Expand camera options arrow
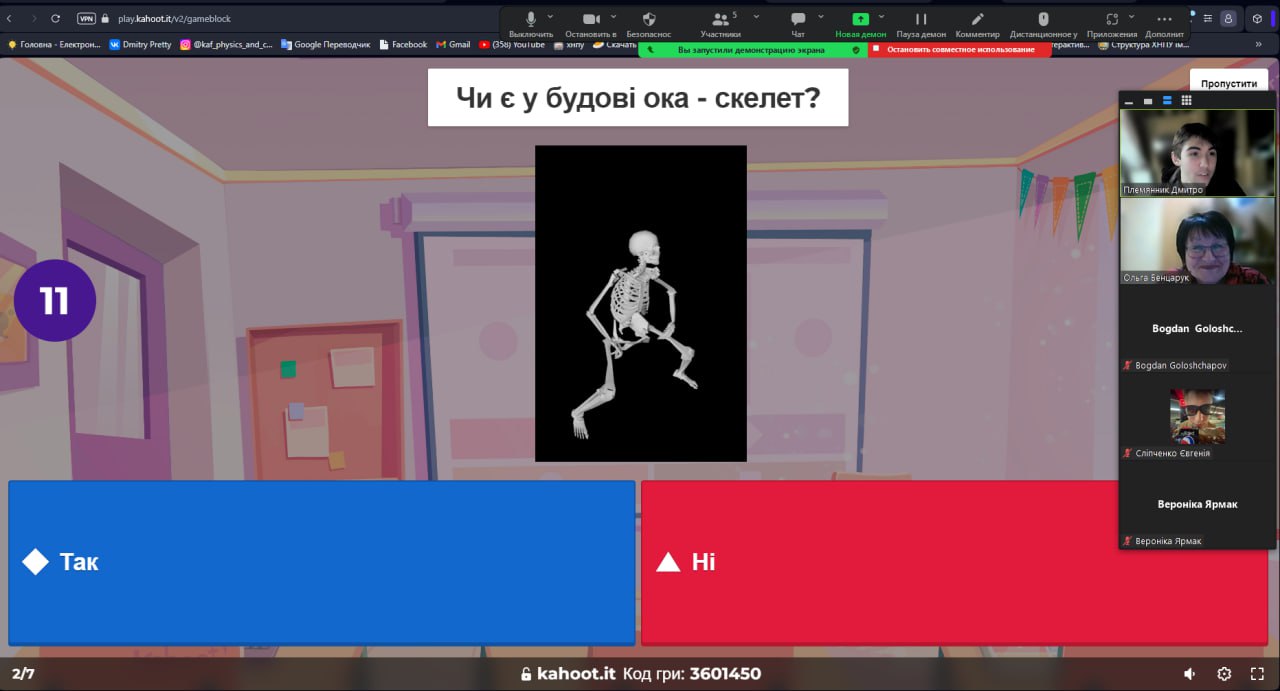Viewport: 1280px width, 691px height. [613, 16]
